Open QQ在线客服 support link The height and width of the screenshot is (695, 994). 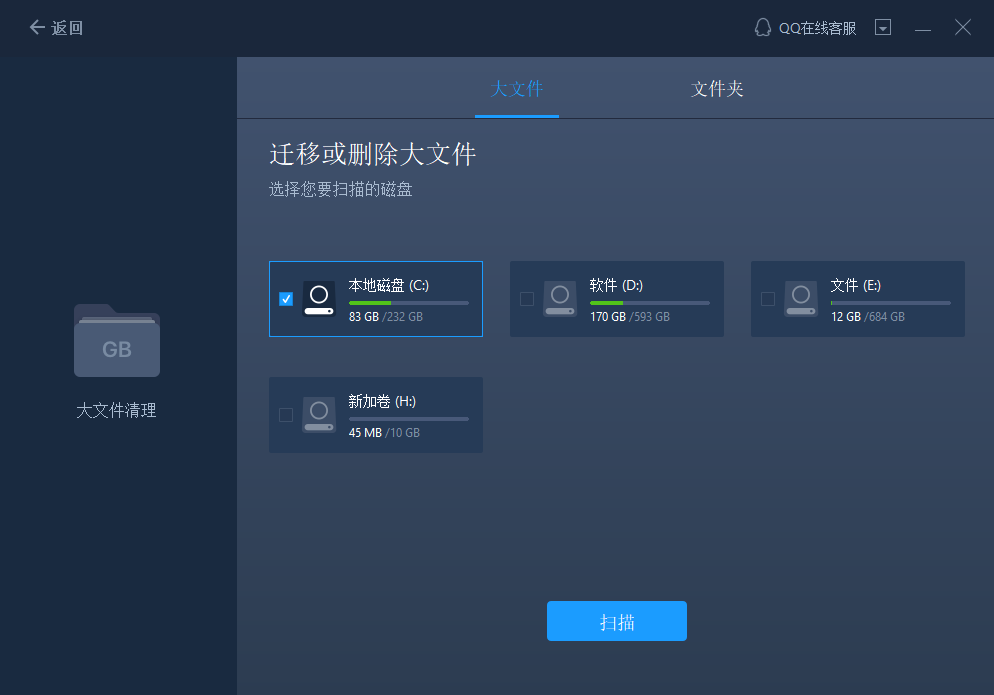(x=817, y=28)
